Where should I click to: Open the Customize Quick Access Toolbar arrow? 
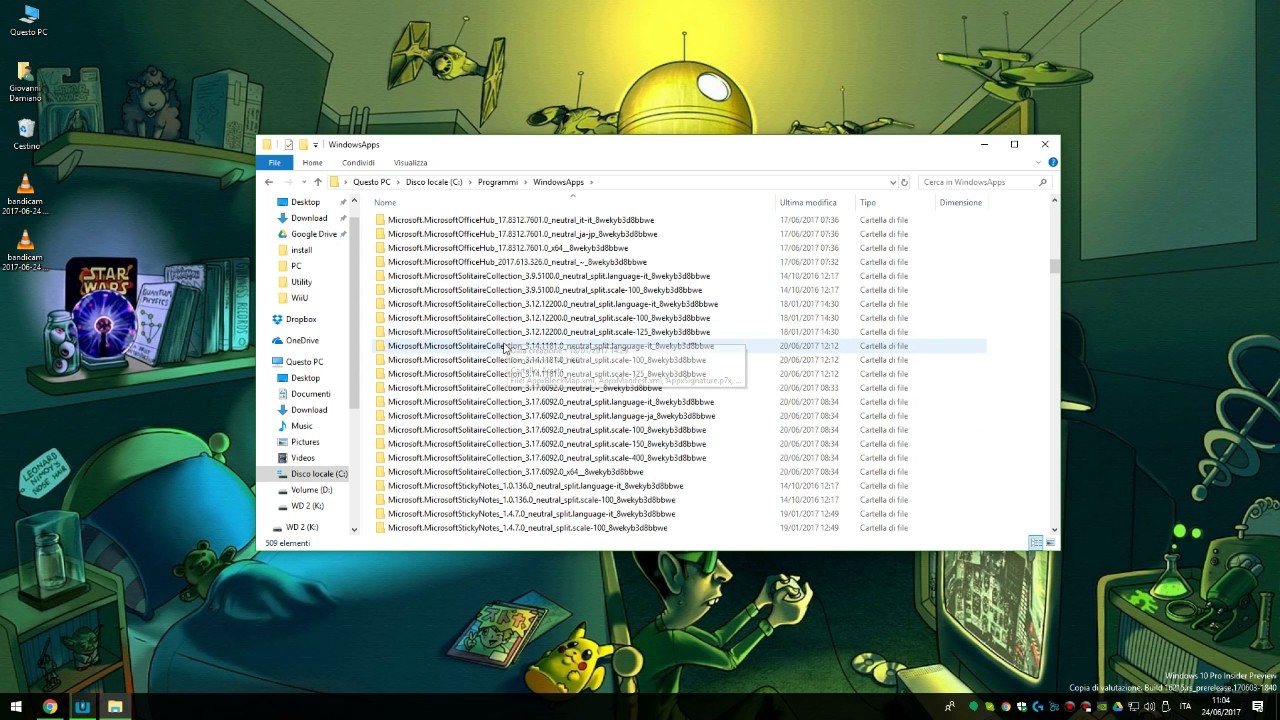[315, 145]
